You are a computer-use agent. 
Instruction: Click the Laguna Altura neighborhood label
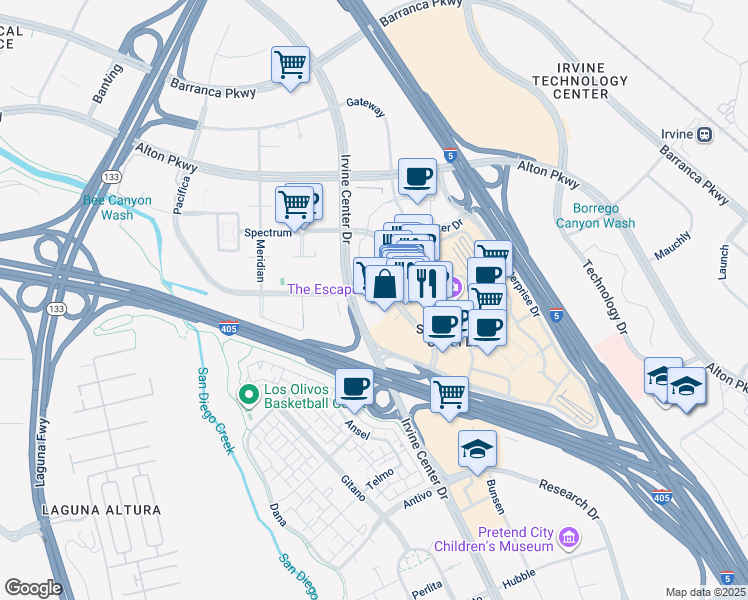pyautogui.click(x=102, y=510)
